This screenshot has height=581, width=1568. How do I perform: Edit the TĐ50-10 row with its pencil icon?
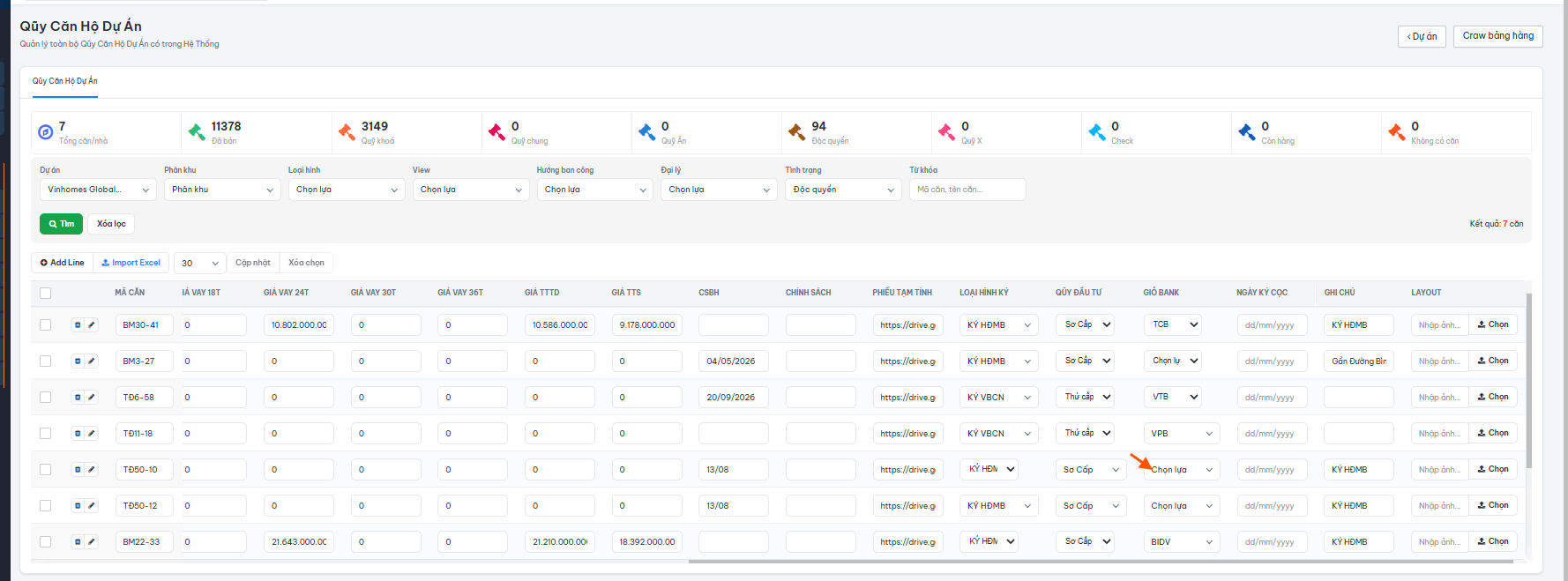click(x=92, y=470)
